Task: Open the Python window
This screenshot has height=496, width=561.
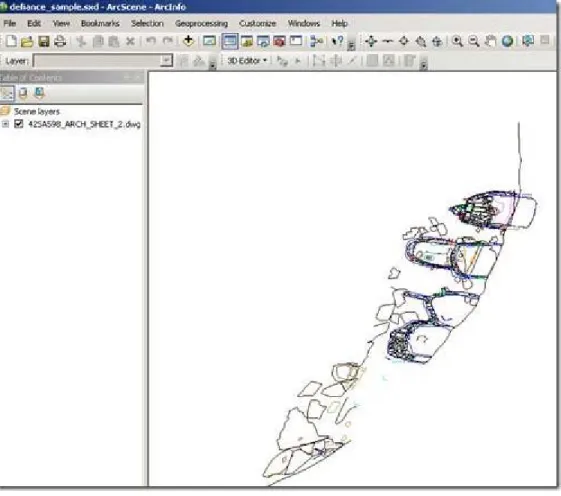Action: 296,41
